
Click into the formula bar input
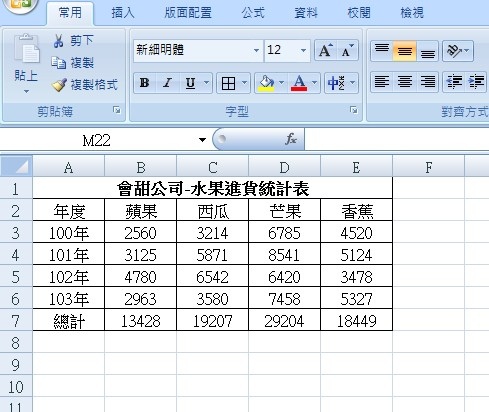(397, 140)
